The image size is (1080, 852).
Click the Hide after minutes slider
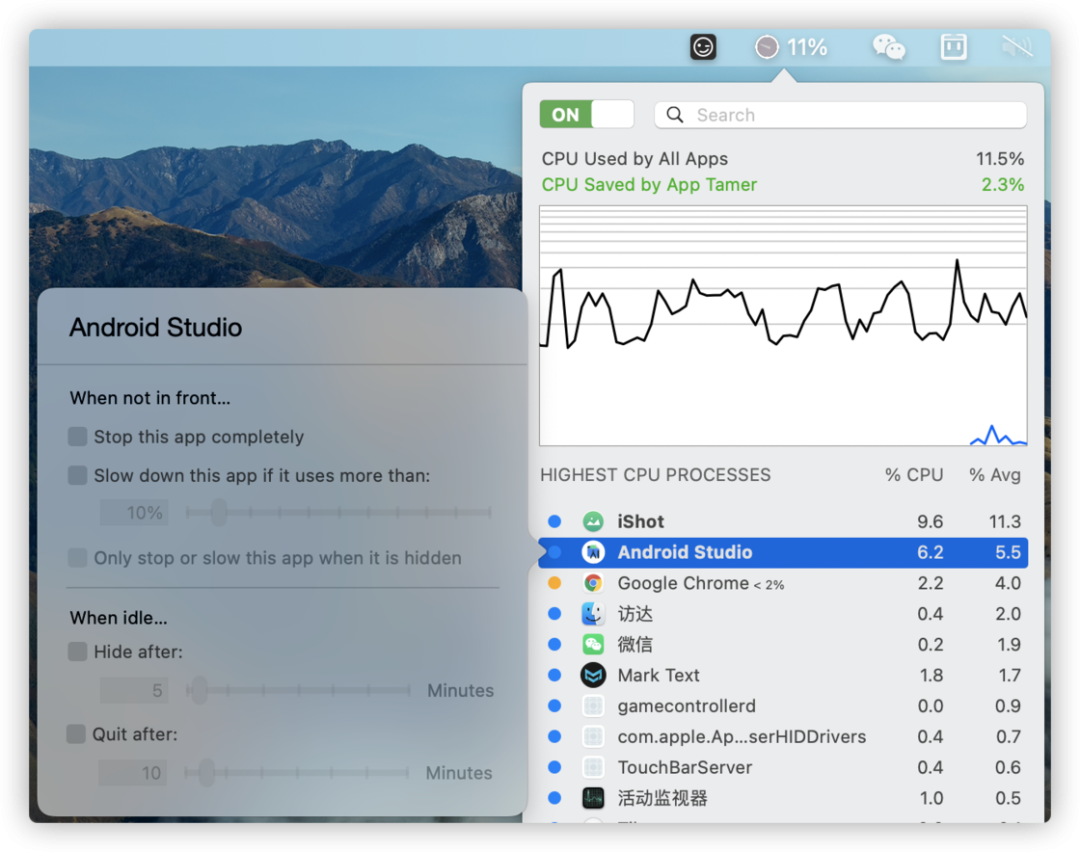tap(298, 690)
